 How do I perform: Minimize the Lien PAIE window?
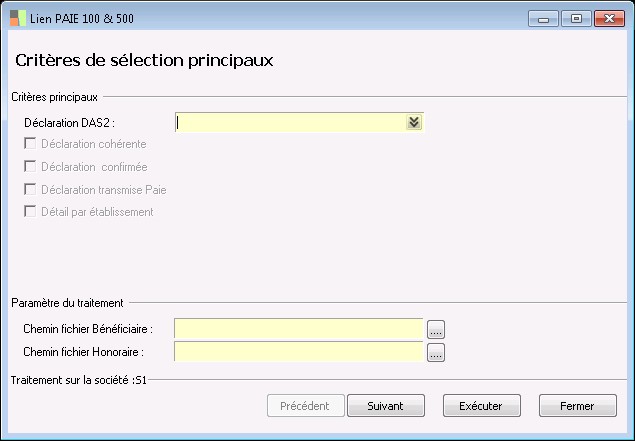tap(546, 18)
